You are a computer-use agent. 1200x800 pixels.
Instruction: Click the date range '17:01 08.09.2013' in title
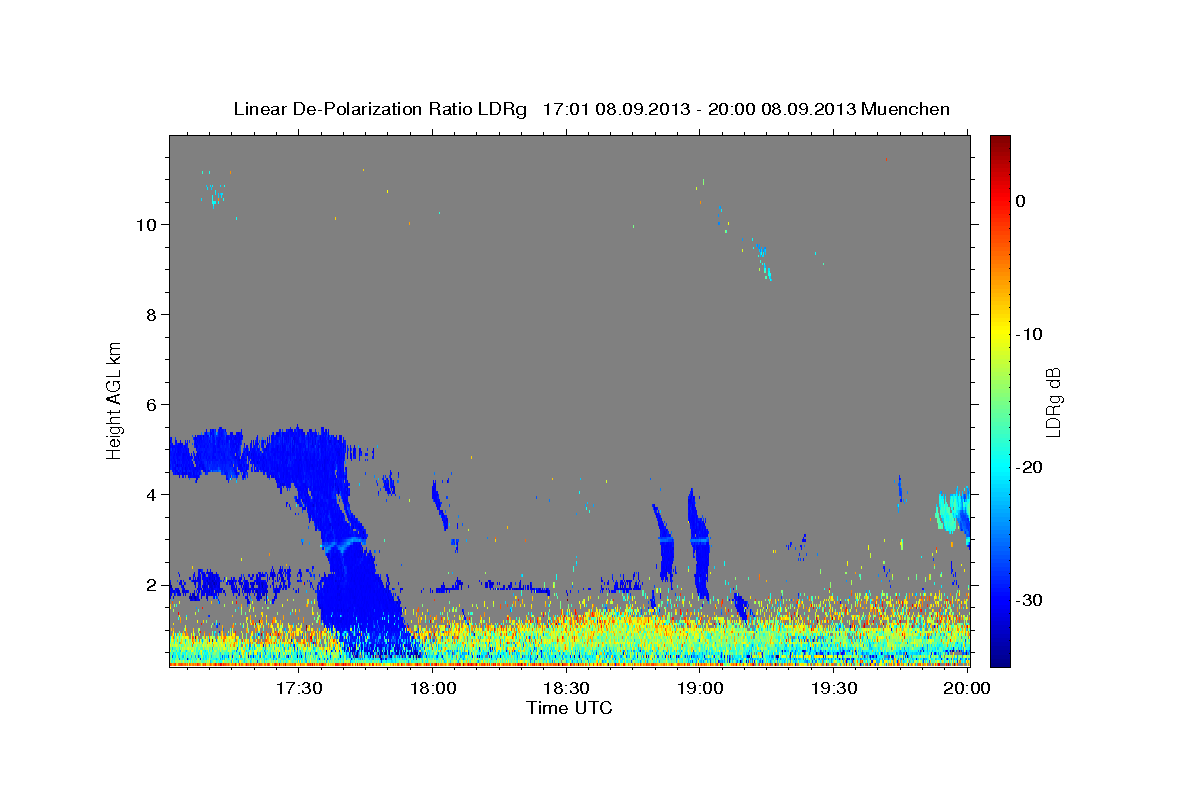tap(614, 109)
